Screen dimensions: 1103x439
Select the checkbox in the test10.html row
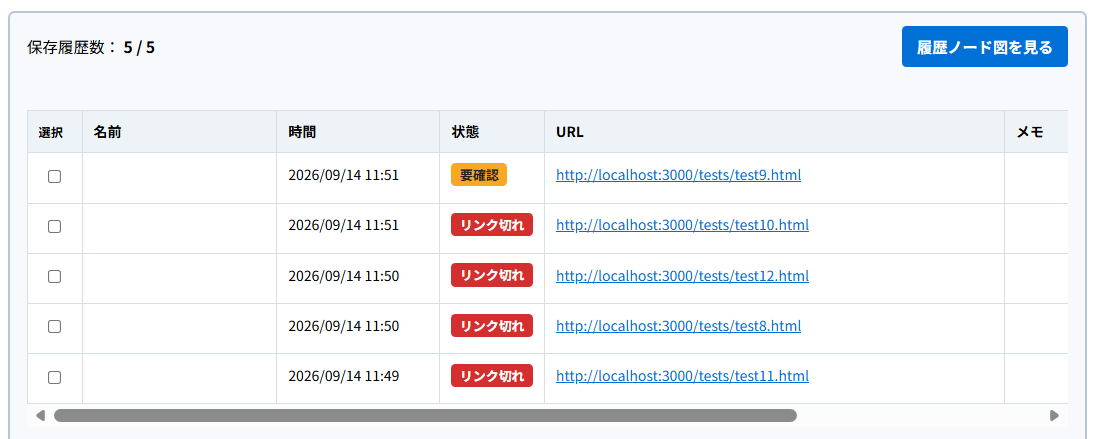[54, 227]
